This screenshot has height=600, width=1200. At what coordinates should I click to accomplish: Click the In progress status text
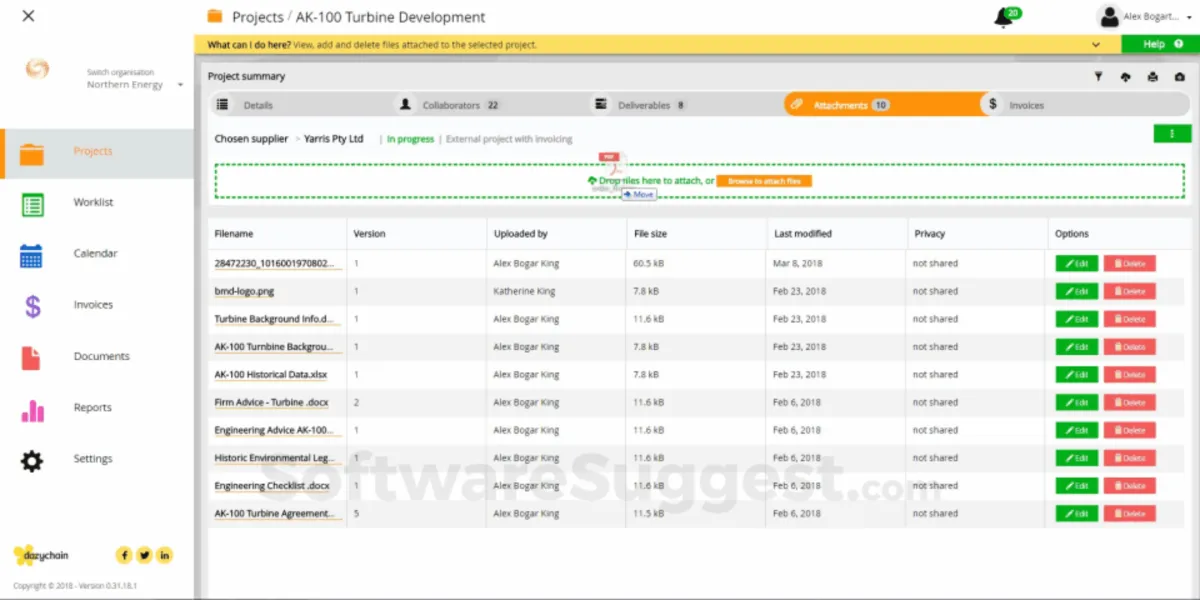pos(411,139)
